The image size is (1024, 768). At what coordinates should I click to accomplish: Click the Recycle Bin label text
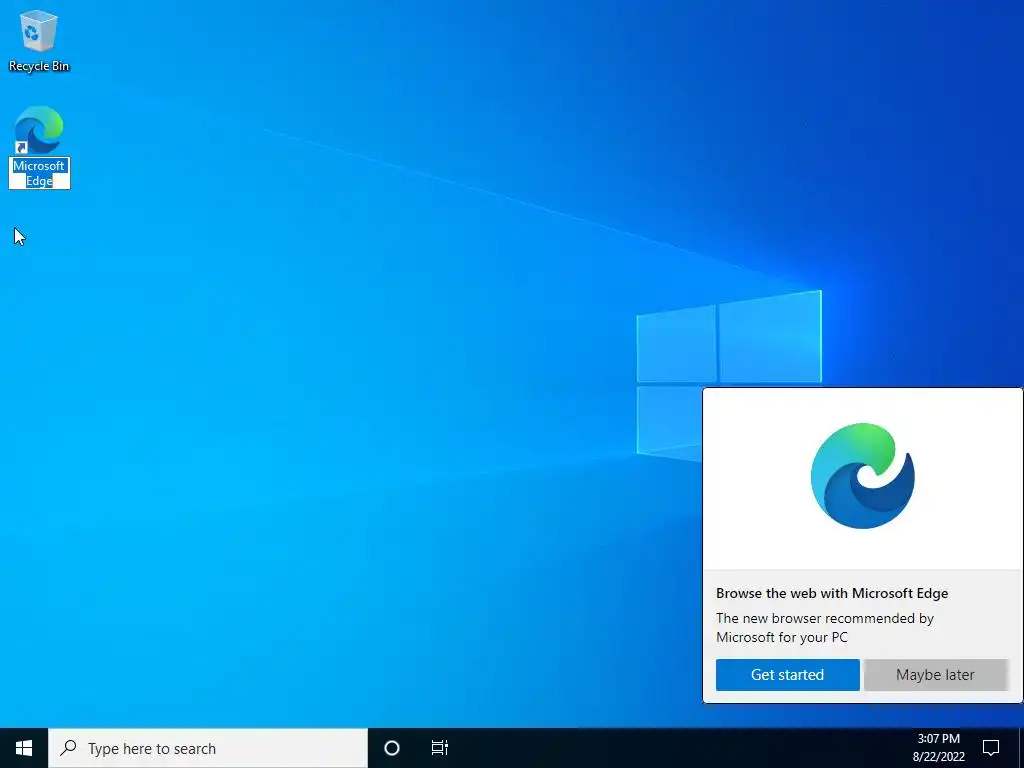tap(39, 66)
